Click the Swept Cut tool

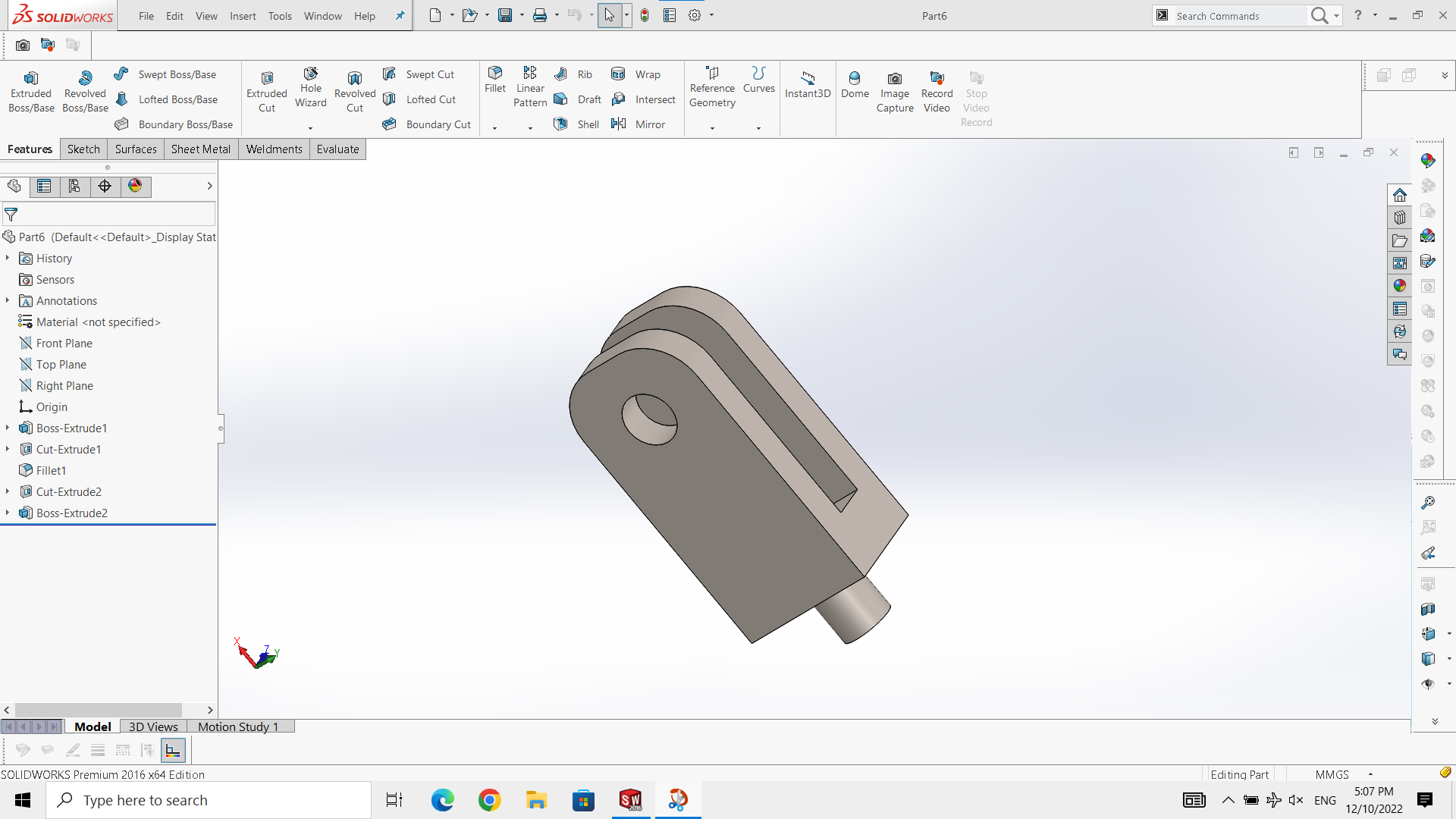(x=419, y=74)
